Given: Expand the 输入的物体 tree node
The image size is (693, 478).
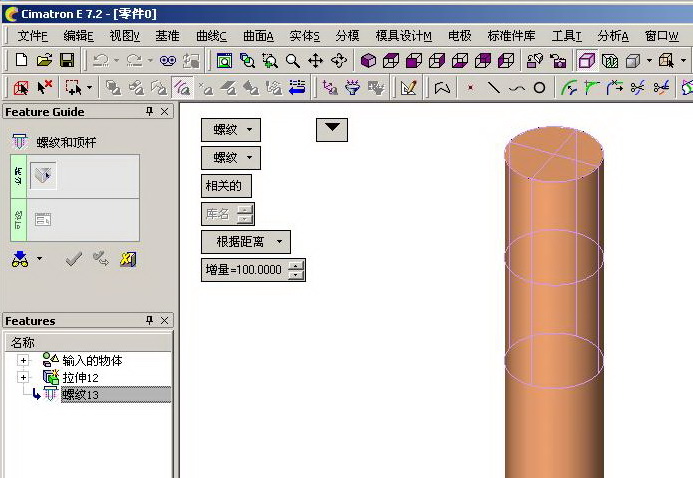Looking at the screenshot, I should [x=23, y=360].
